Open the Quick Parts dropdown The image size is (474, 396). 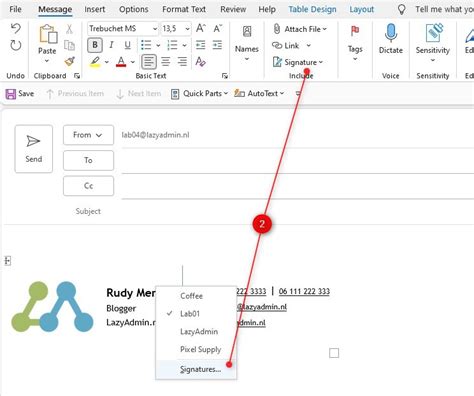pos(199,94)
